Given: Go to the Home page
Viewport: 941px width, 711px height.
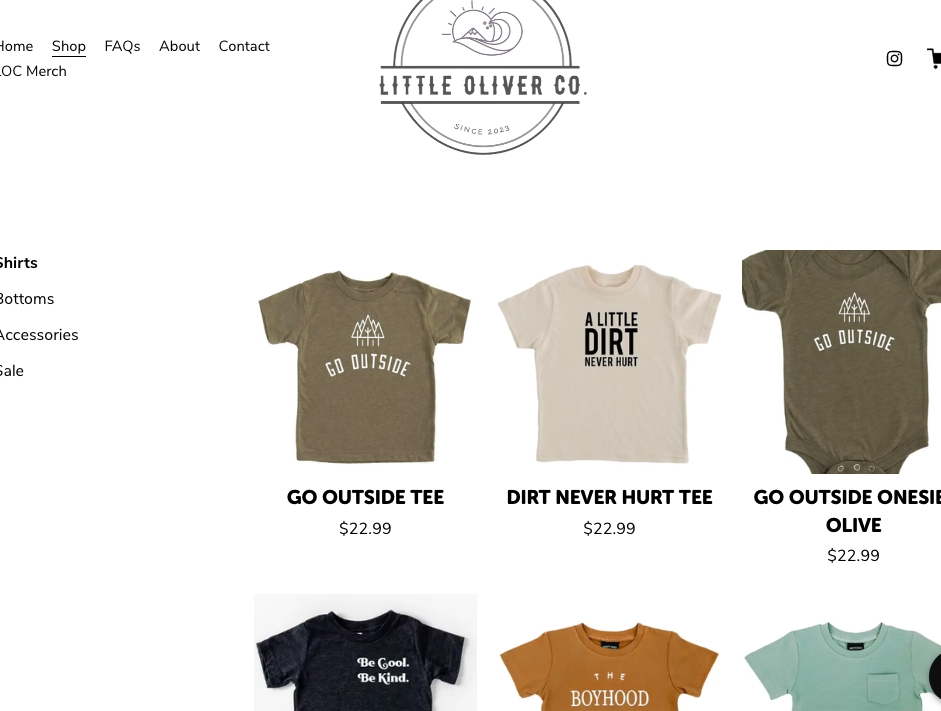Looking at the screenshot, I should (x=16, y=46).
